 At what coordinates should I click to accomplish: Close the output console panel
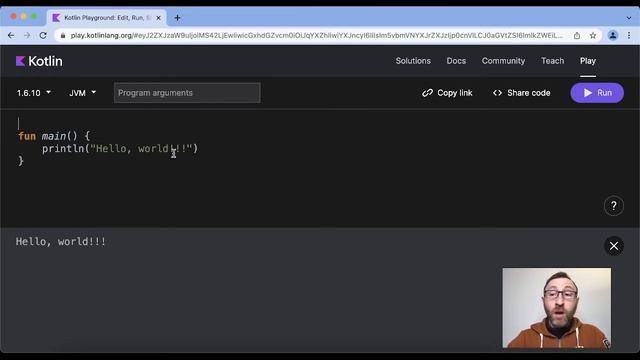(613, 246)
